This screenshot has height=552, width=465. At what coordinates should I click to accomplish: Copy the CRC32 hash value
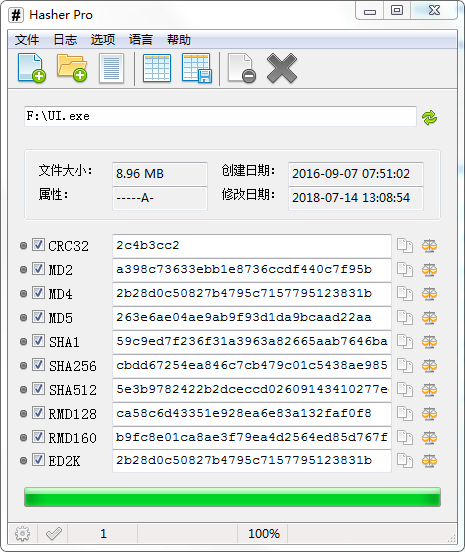point(405,246)
